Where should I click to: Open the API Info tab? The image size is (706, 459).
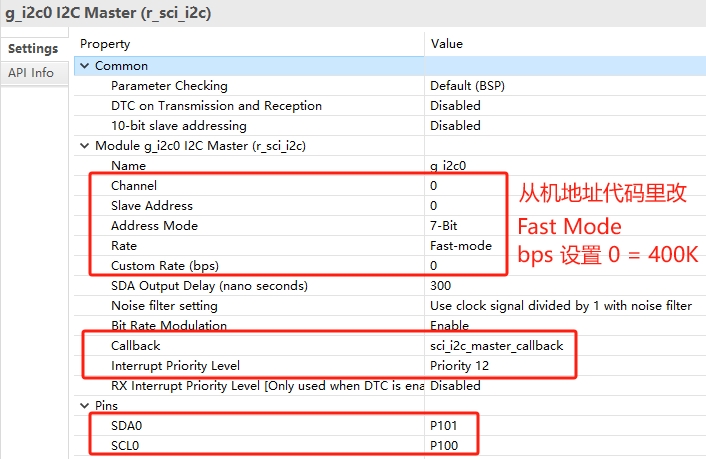pos(31,73)
